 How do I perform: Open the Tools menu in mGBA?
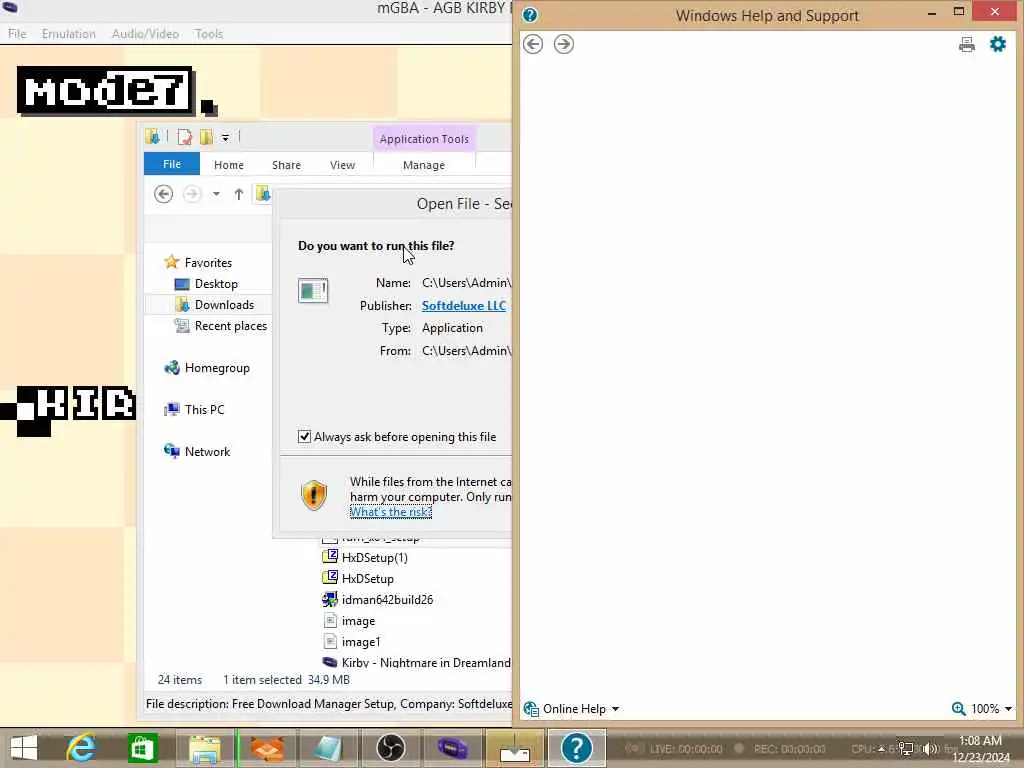coord(209,34)
